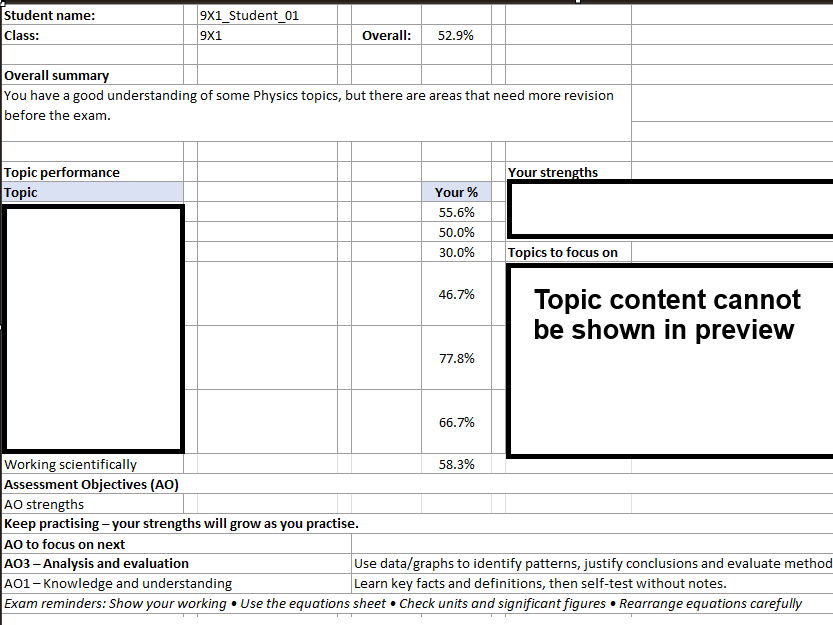Select the Topics to focus on heading

[x=562, y=252]
